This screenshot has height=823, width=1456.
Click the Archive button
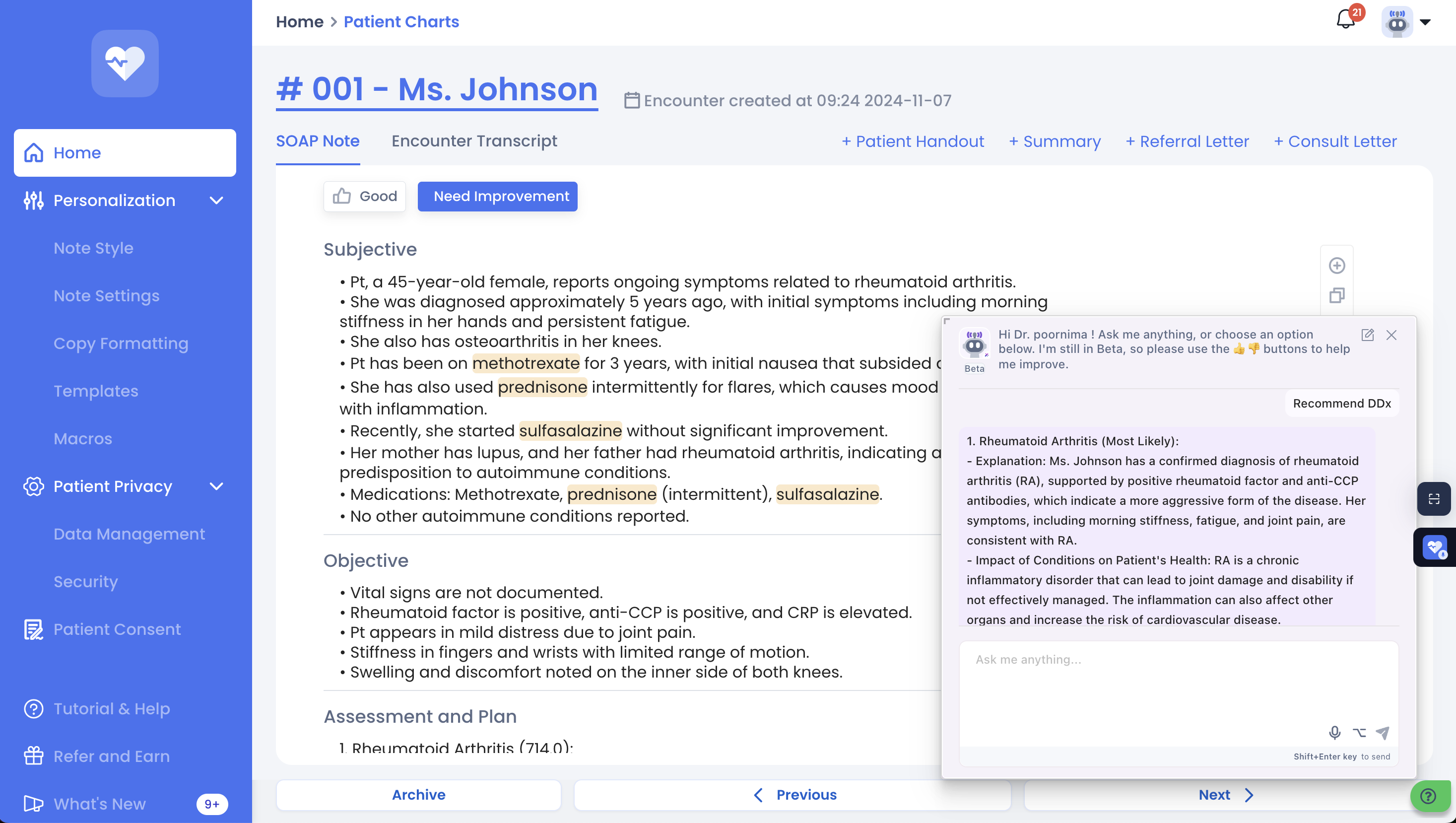click(x=418, y=795)
